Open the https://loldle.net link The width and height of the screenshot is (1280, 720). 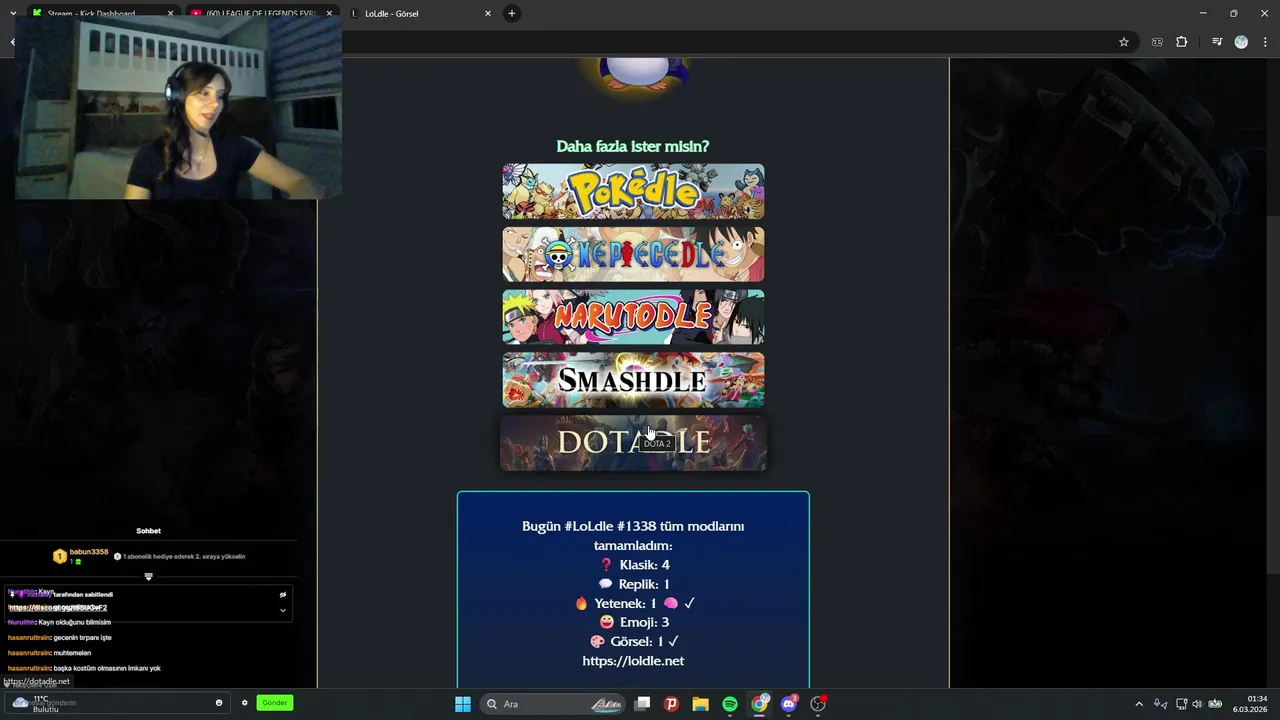coord(633,661)
